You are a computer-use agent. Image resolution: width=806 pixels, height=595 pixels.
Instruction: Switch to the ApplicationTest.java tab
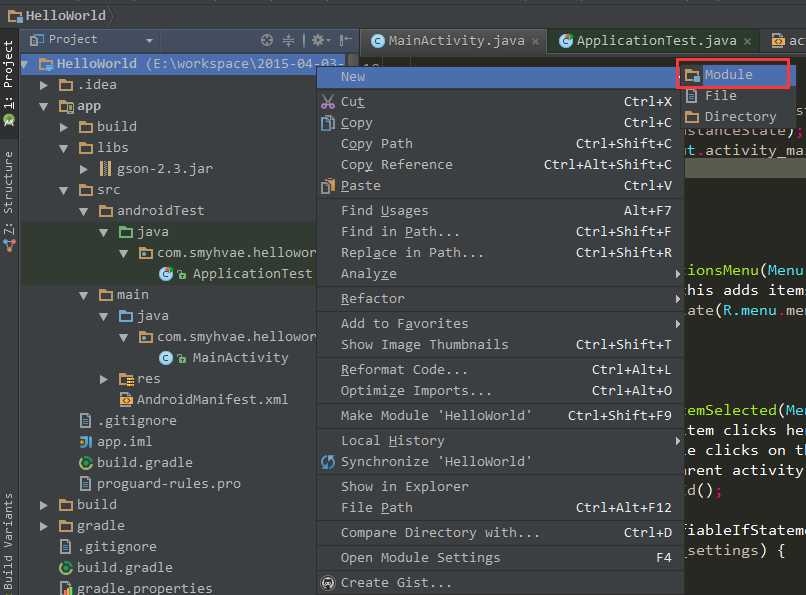coord(655,41)
